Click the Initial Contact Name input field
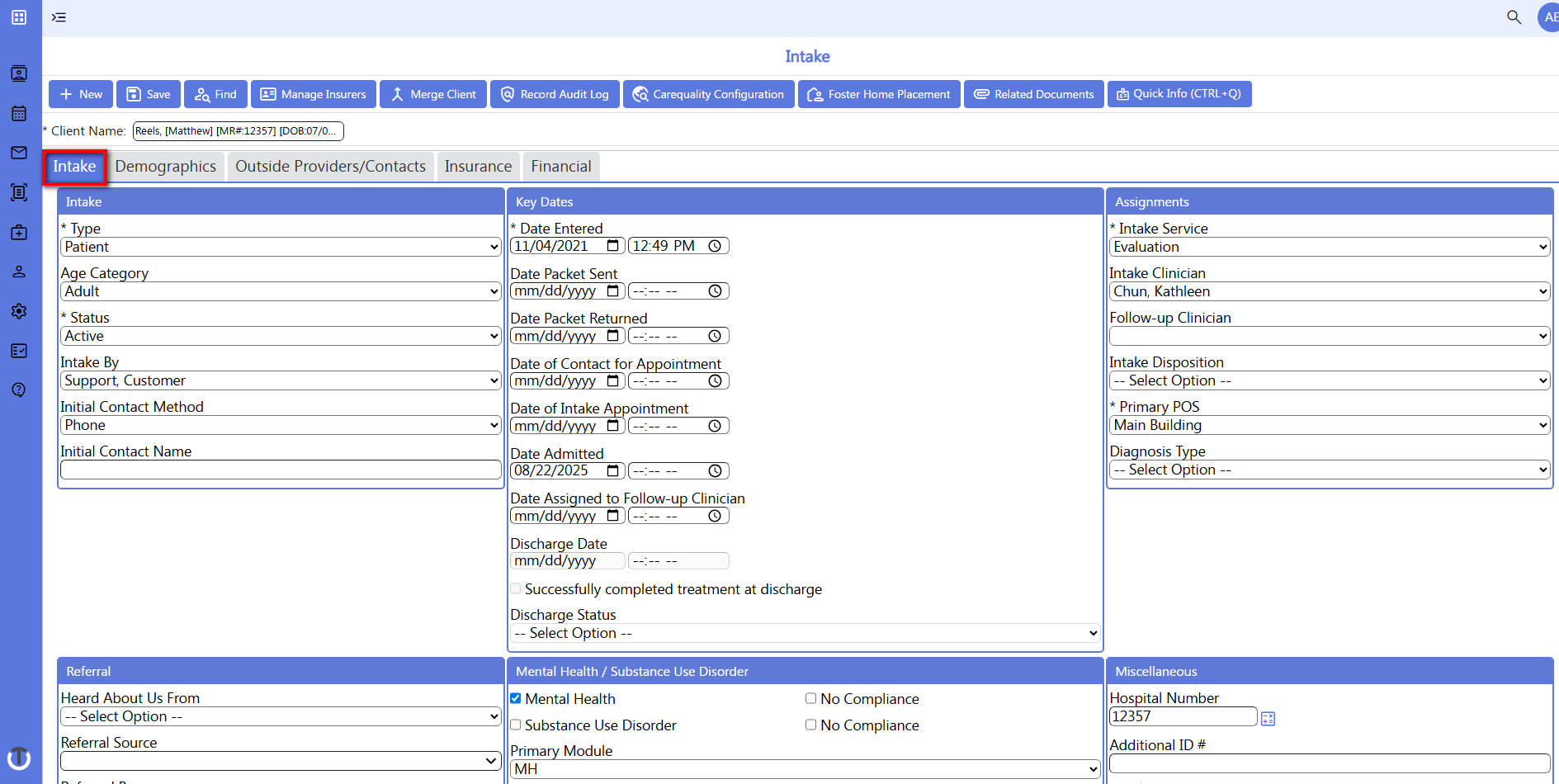This screenshot has width=1559, height=784. 280,470
